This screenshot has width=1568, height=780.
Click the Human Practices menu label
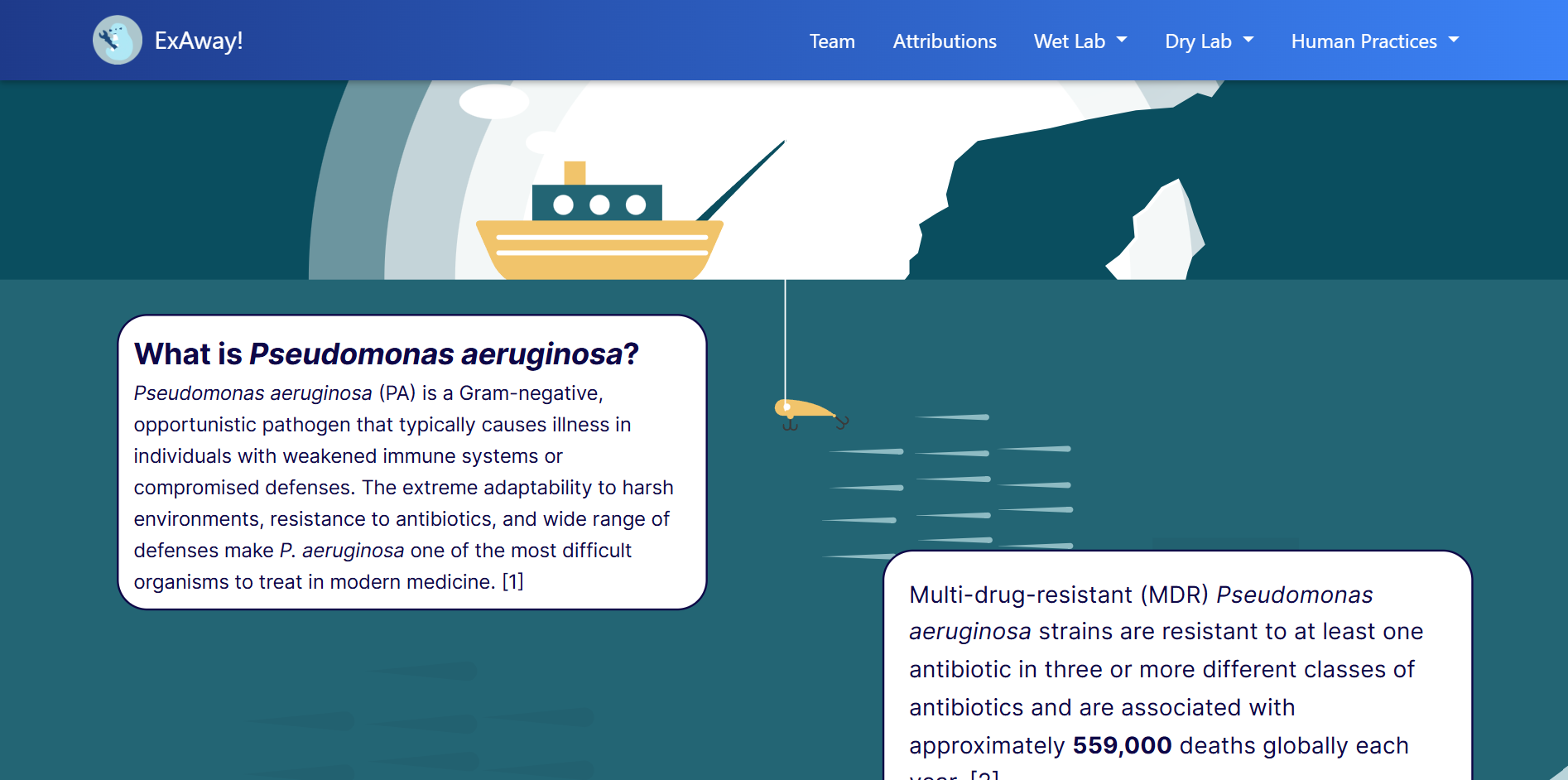(x=1364, y=41)
